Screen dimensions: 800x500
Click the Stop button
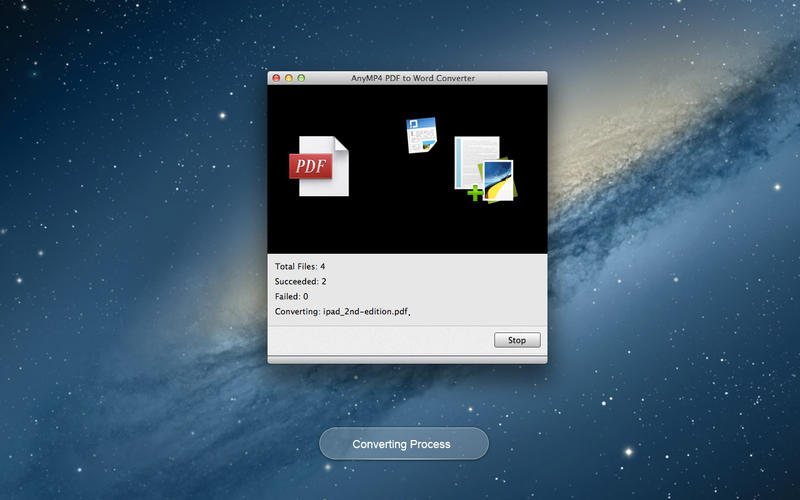pyautogui.click(x=517, y=340)
